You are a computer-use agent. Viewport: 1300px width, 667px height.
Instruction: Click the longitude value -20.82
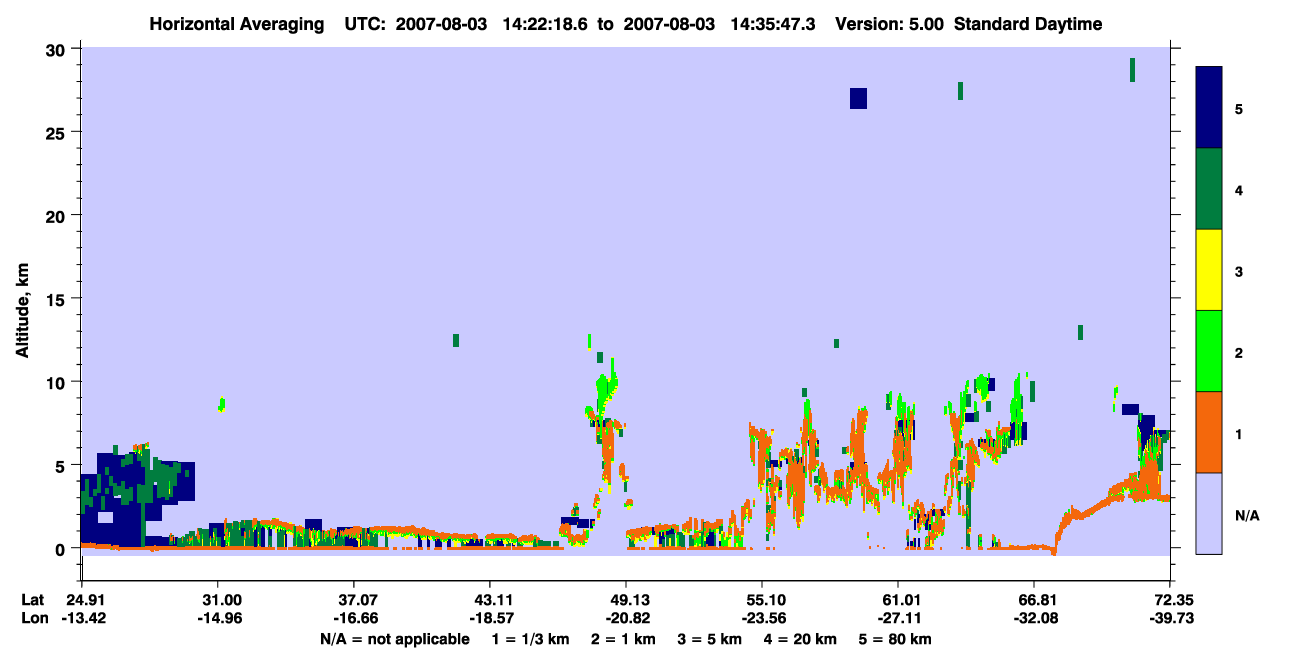(626, 618)
